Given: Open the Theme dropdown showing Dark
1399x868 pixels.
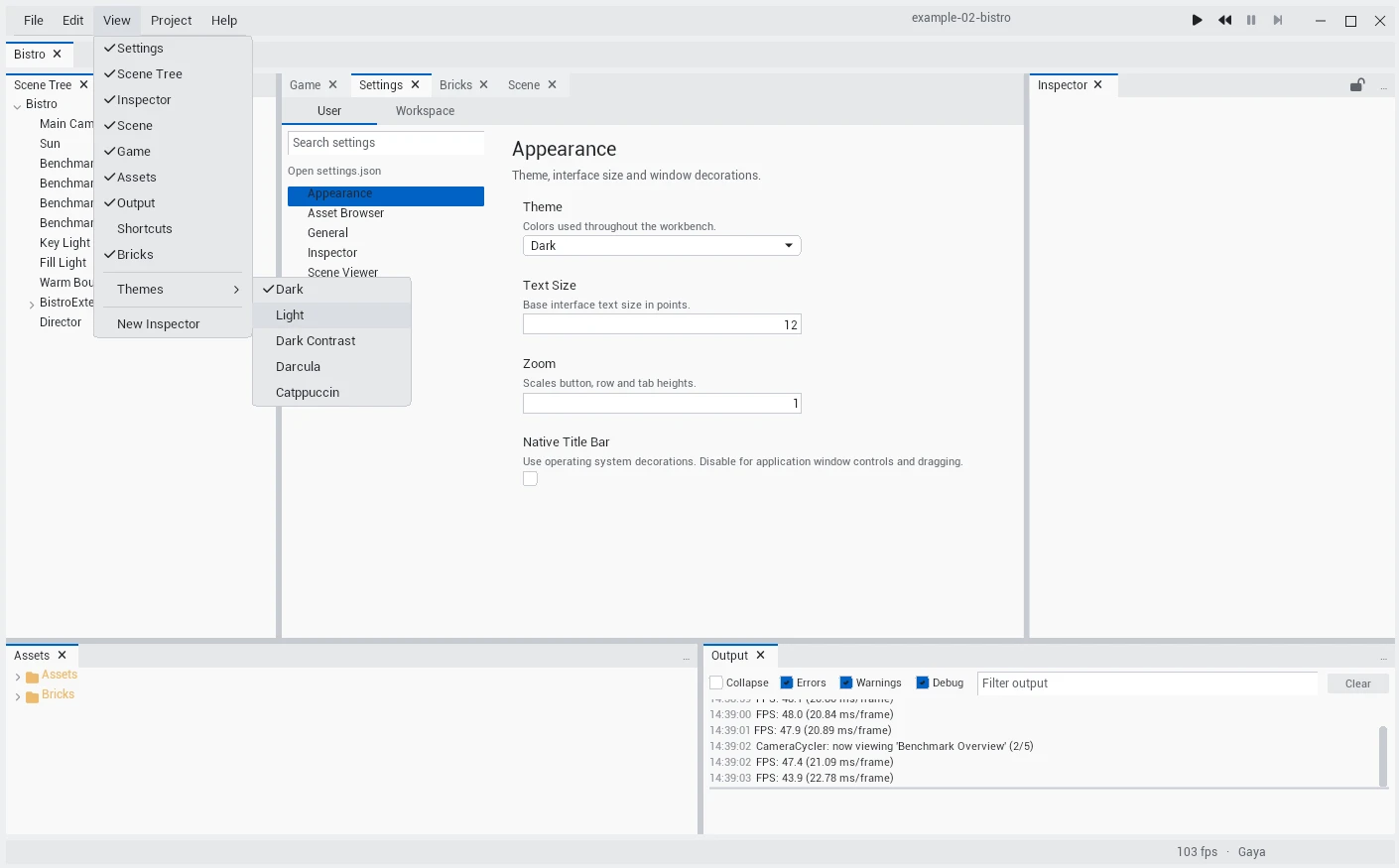Looking at the screenshot, I should 662,246.
